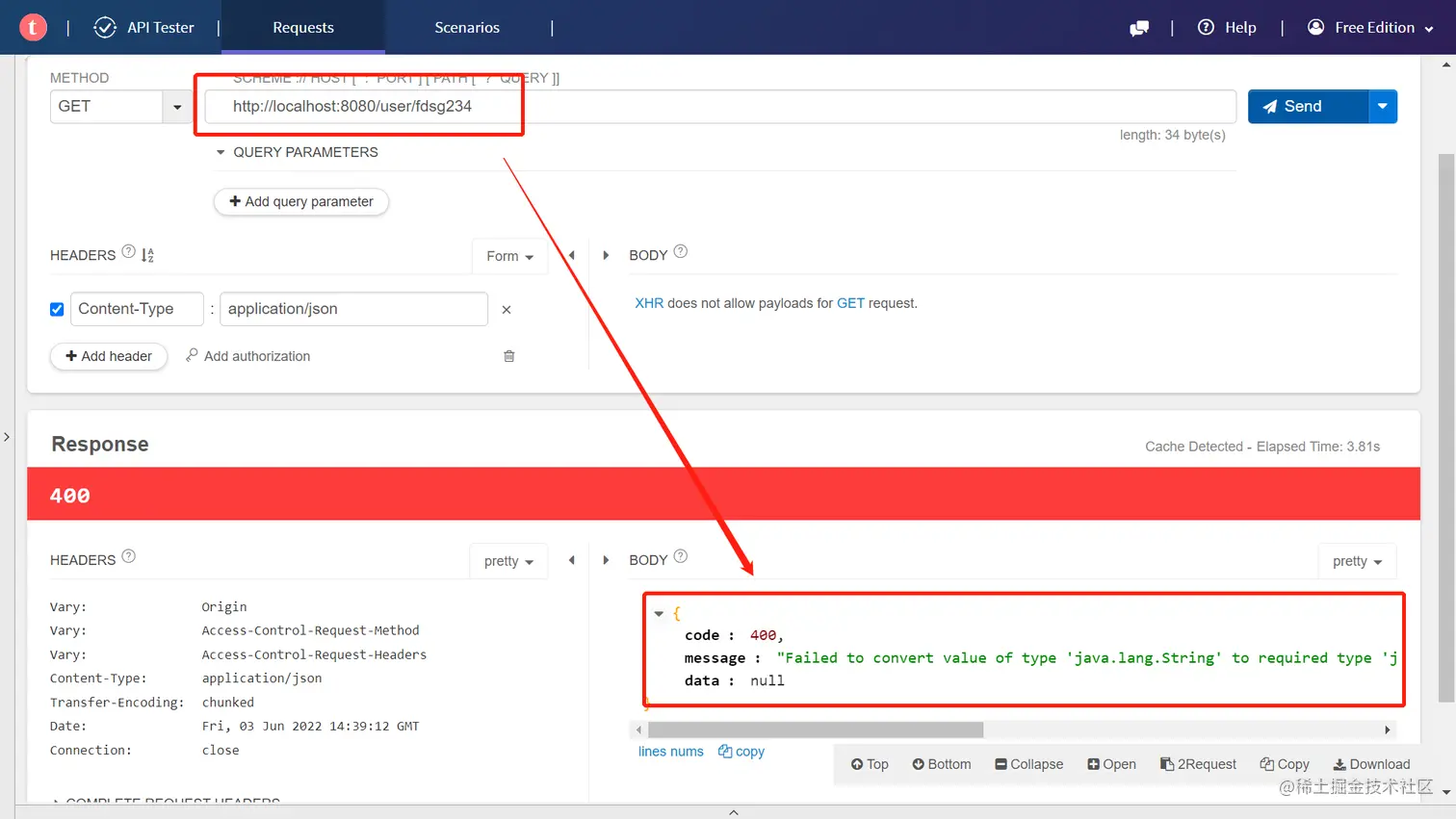The width and height of the screenshot is (1456, 819).
Task: Click the help icon beside response HEADERS
Action: [129, 556]
